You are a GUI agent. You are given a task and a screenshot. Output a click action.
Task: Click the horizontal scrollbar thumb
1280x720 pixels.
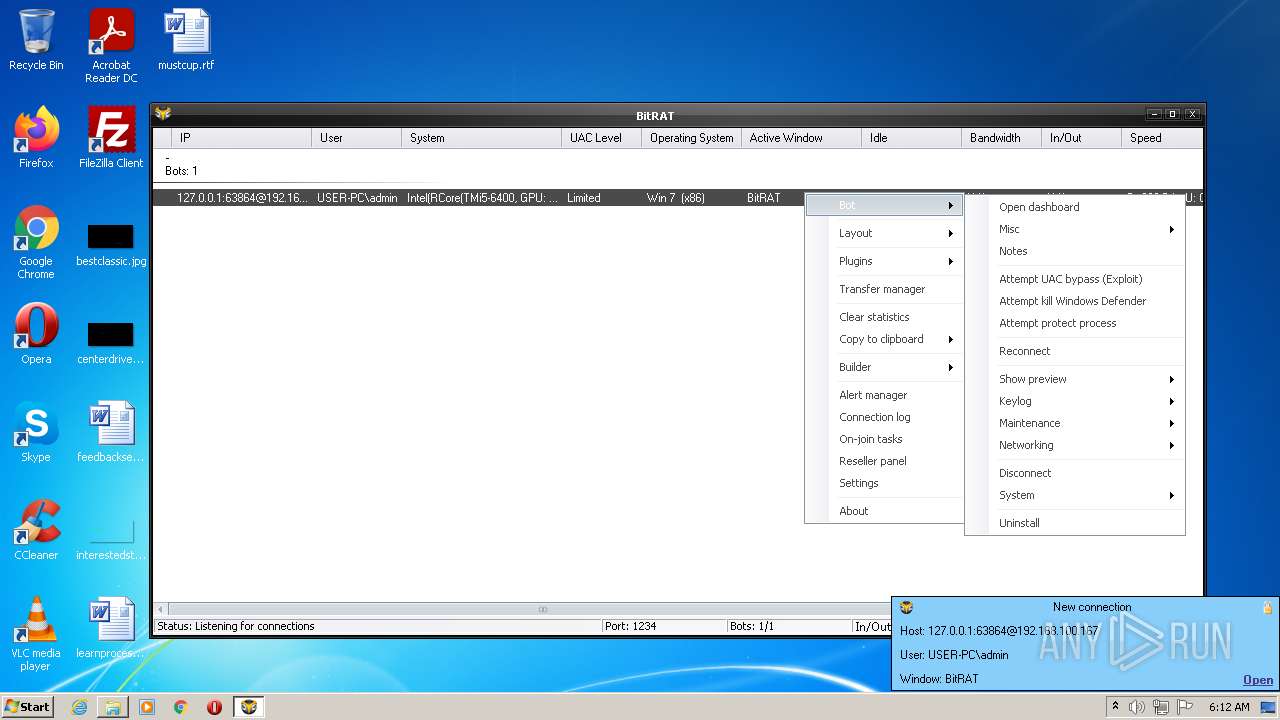pyautogui.click(x=542, y=609)
